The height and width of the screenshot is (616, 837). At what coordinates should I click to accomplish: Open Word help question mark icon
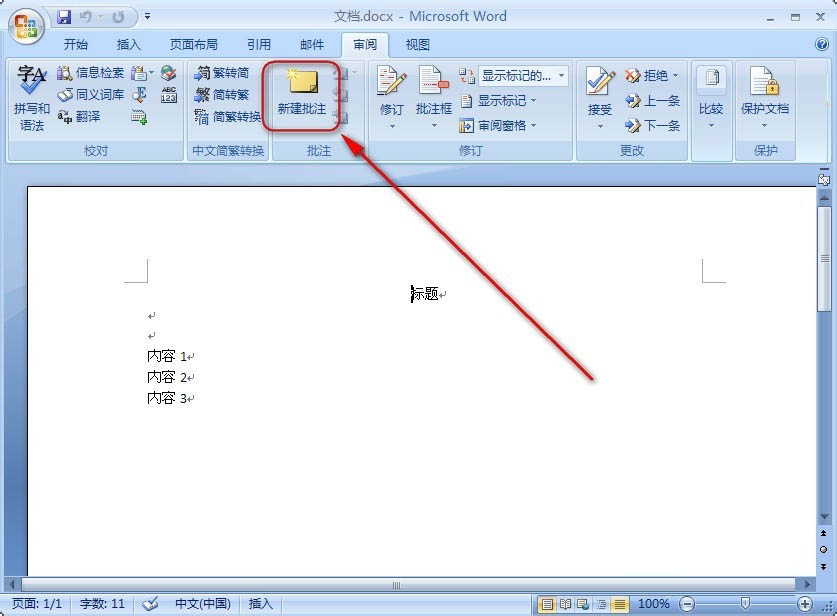point(822,44)
